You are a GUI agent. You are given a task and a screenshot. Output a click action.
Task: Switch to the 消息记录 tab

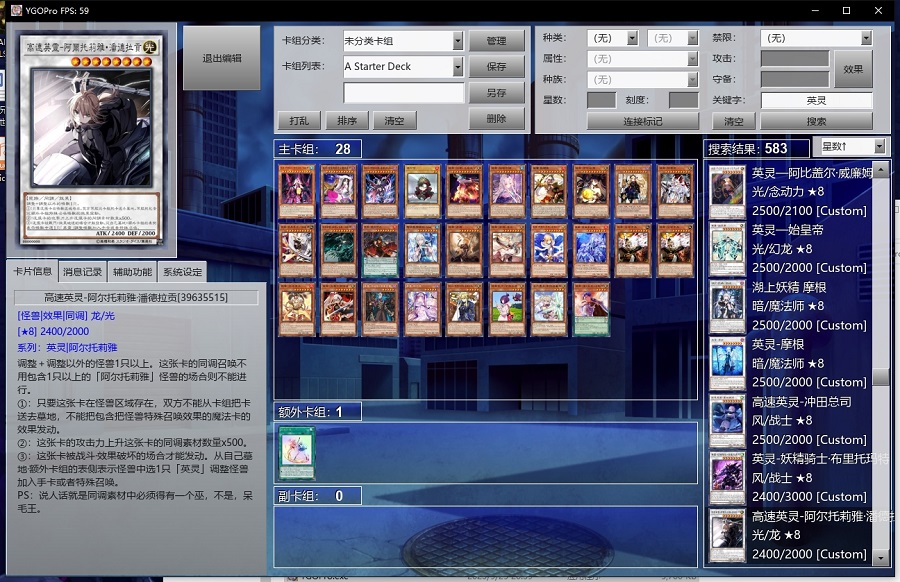coord(82,272)
